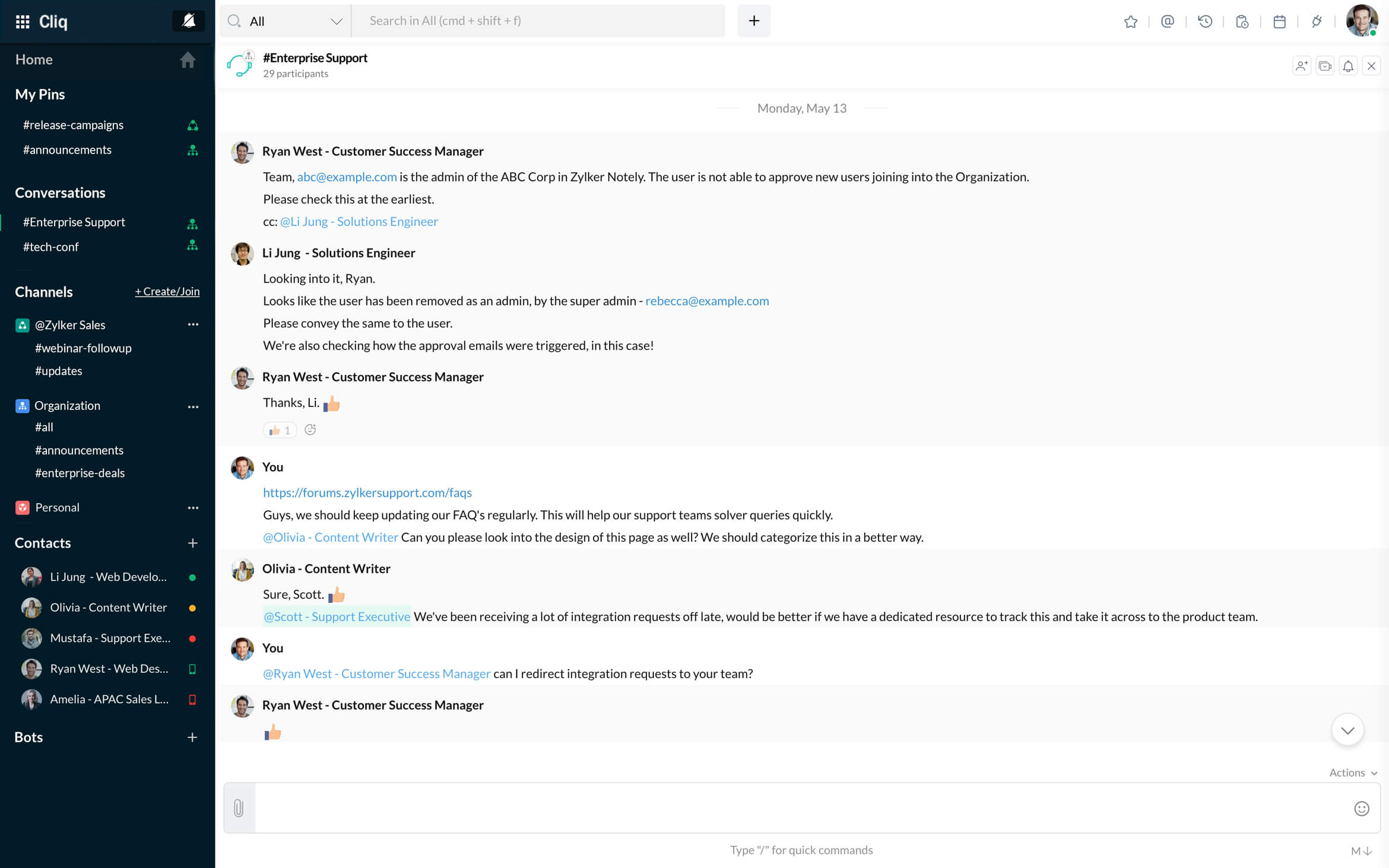The width and height of the screenshot is (1389, 868).
Task: Go to Home via the house icon
Action: click(x=188, y=59)
